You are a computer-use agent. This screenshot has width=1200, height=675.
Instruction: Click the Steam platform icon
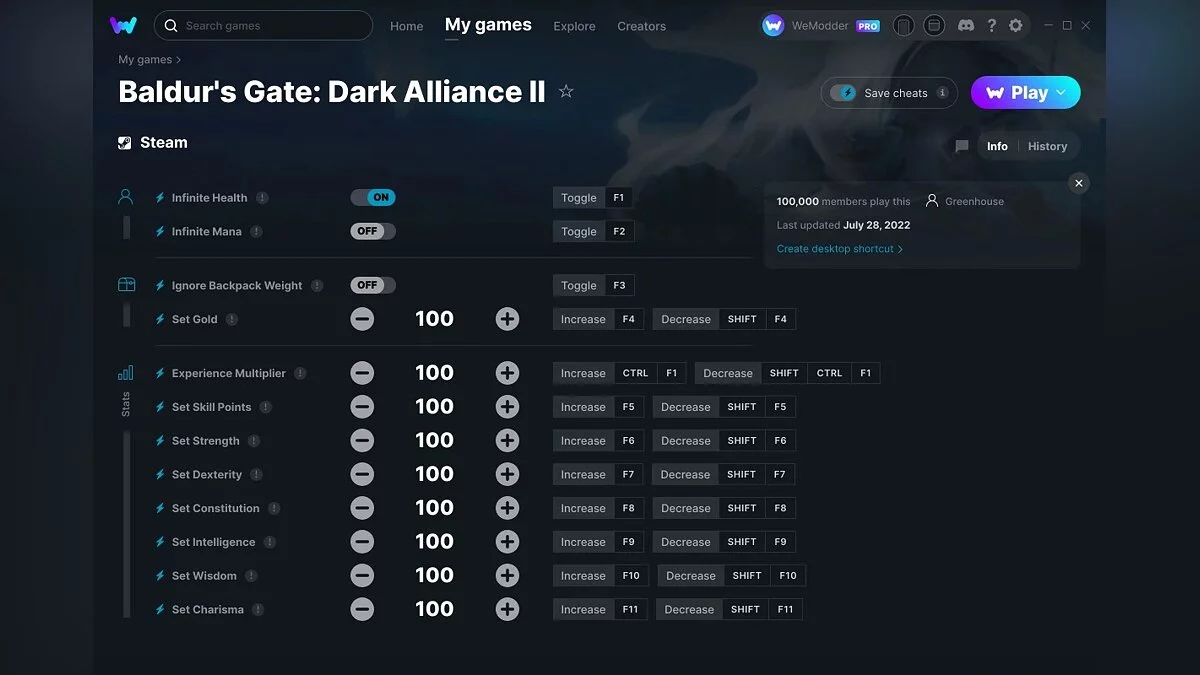point(124,143)
